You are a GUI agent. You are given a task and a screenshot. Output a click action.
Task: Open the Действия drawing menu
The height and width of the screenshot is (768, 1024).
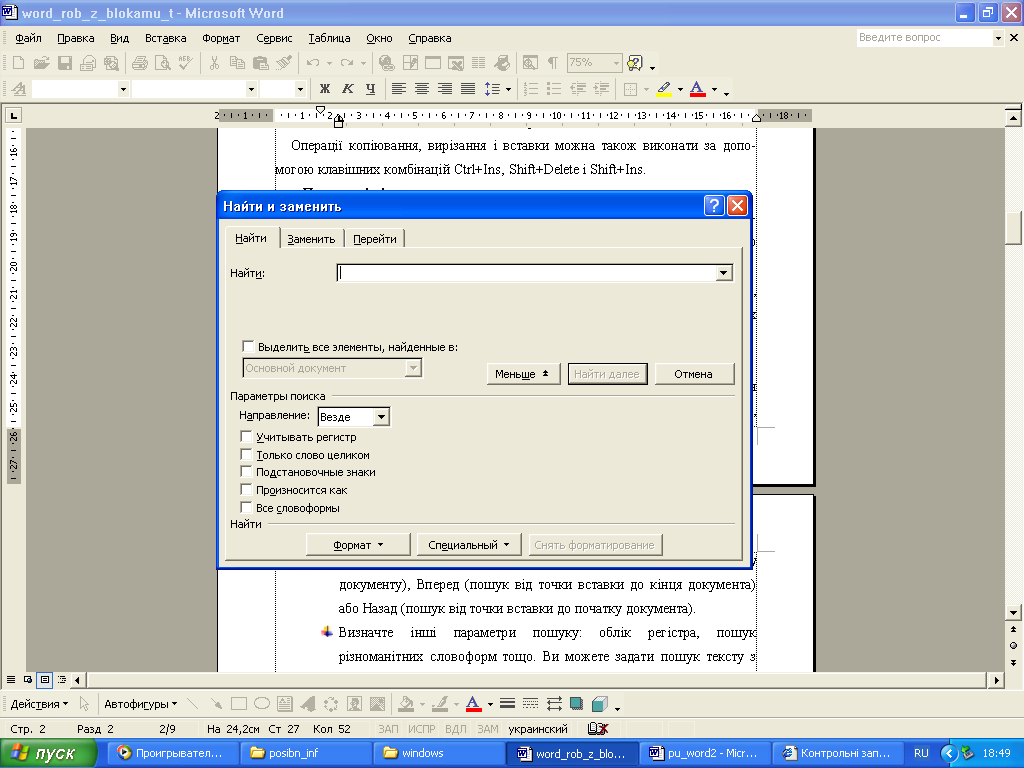pyautogui.click(x=39, y=704)
